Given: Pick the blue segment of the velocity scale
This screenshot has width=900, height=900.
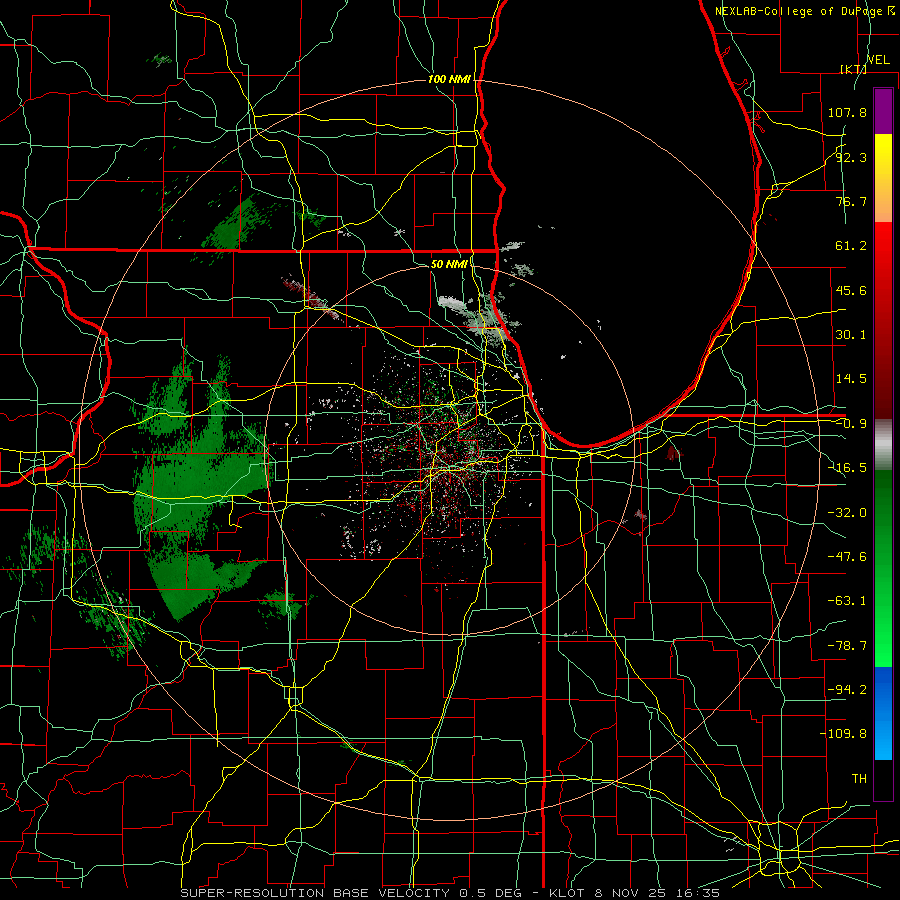Looking at the screenshot, I should [883, 713].
